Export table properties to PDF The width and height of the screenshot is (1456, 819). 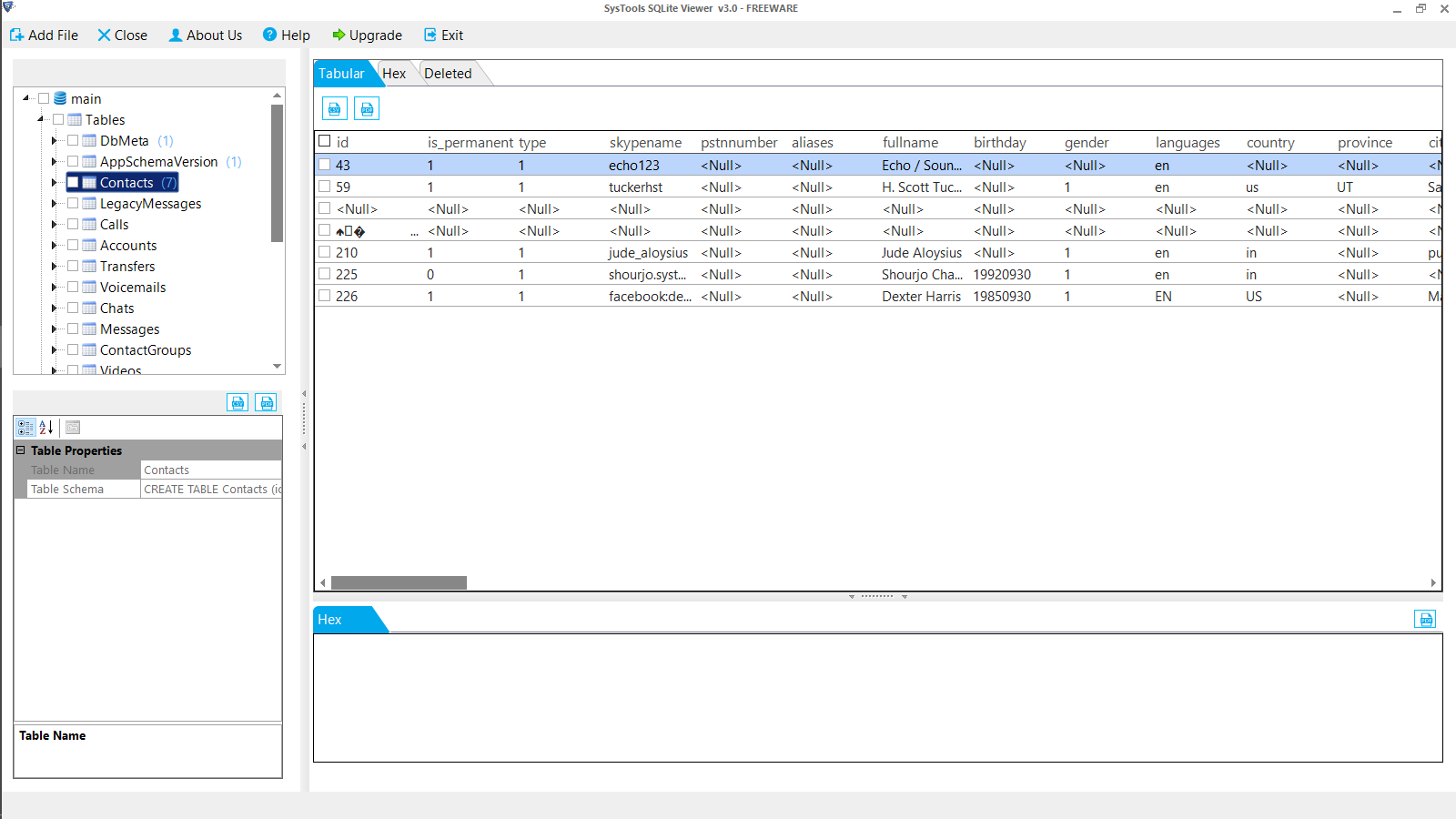266,402
